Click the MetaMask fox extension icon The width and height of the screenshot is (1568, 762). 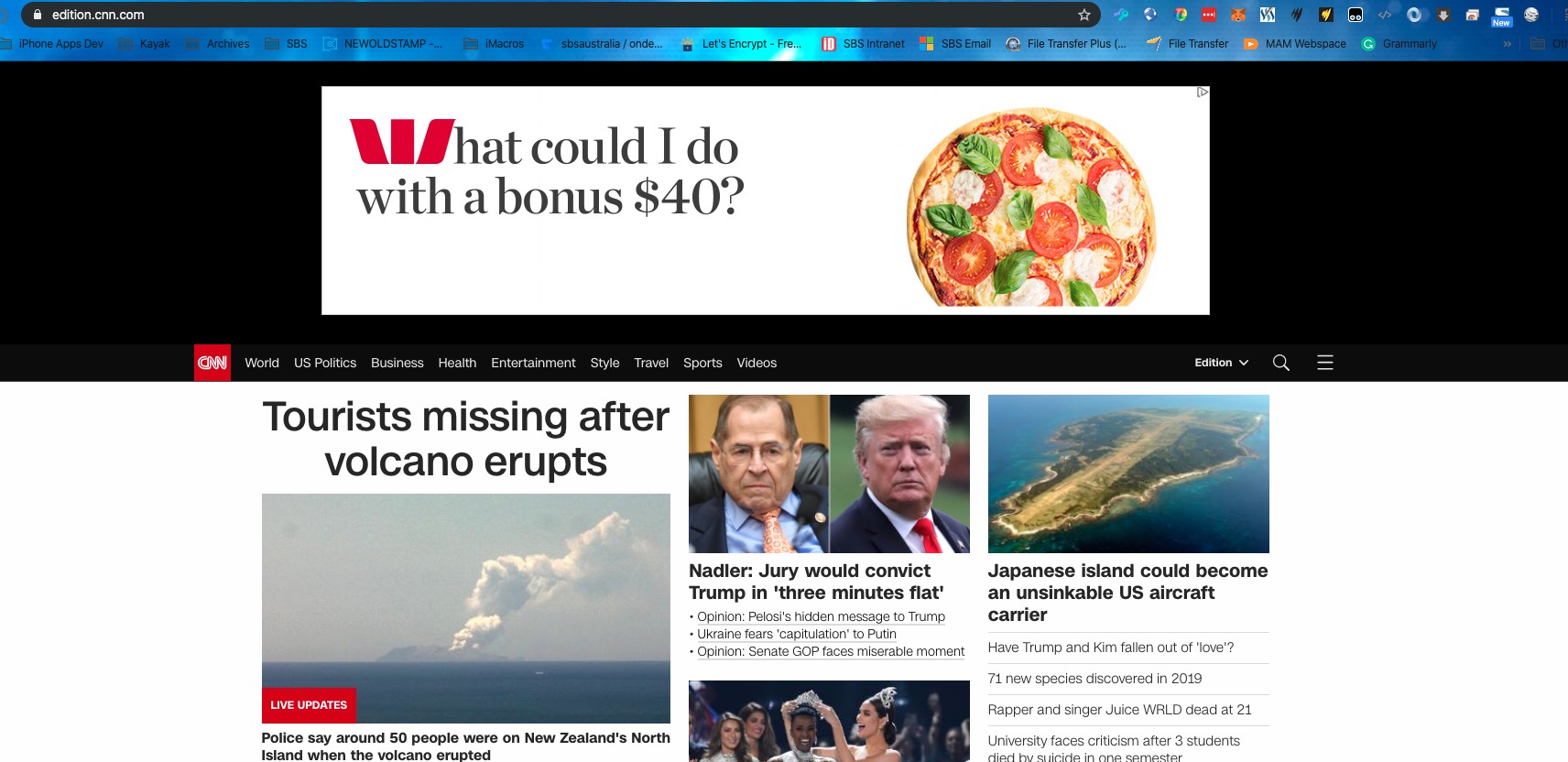(x=1238, y=15)
